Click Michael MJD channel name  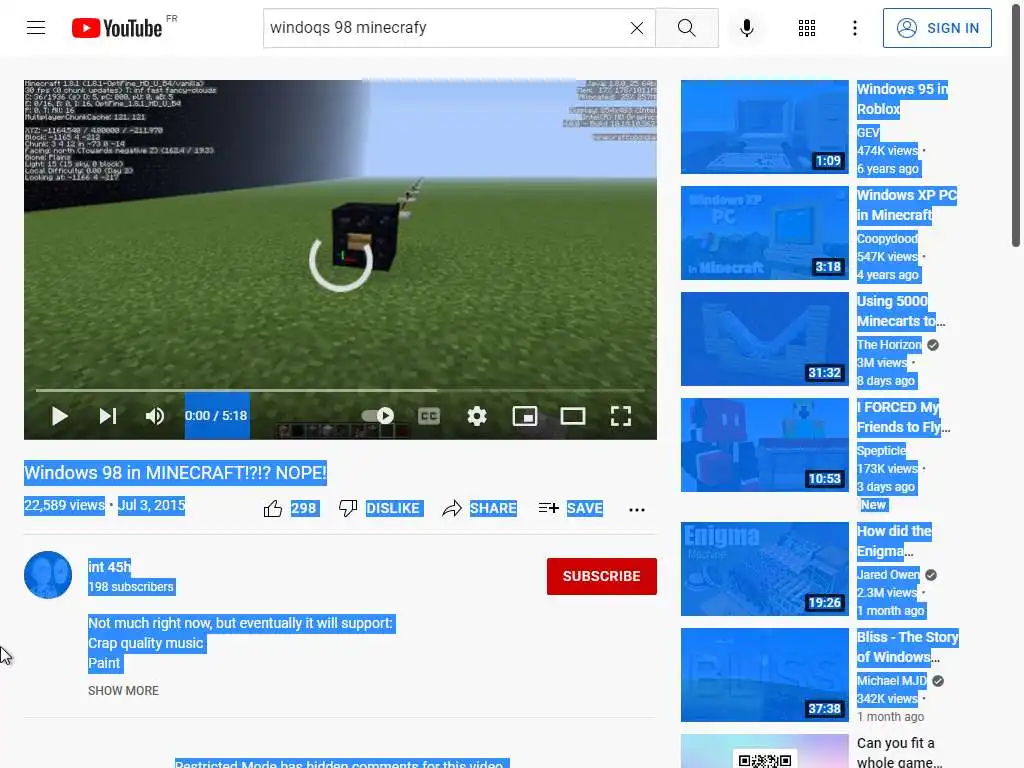point(891,680)
